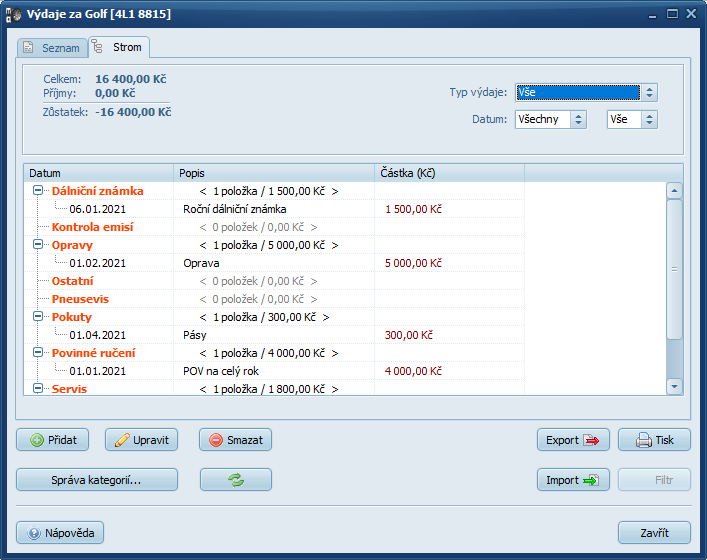Collapse the Servis category

[x=38, y=388]
